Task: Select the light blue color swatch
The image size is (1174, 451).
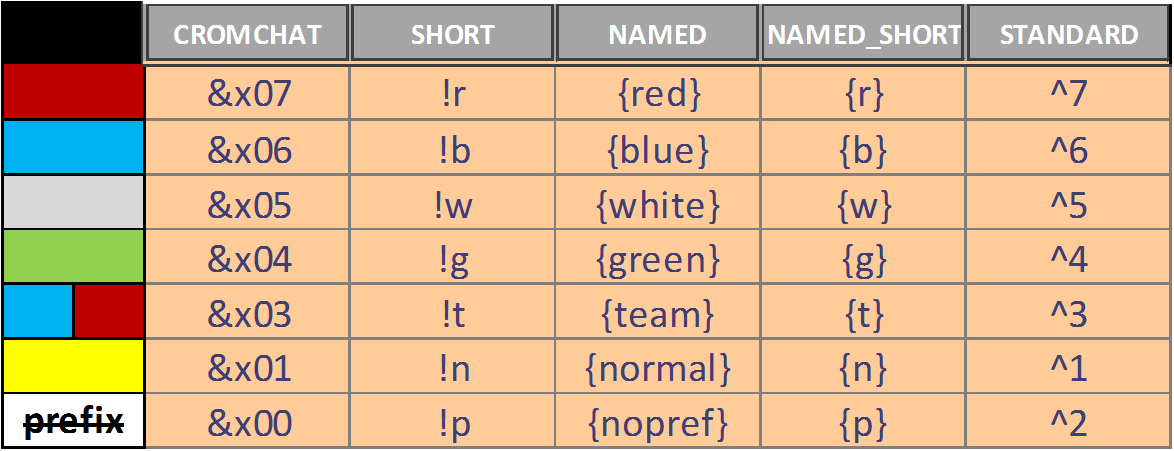Action: [x=73, y=147]
